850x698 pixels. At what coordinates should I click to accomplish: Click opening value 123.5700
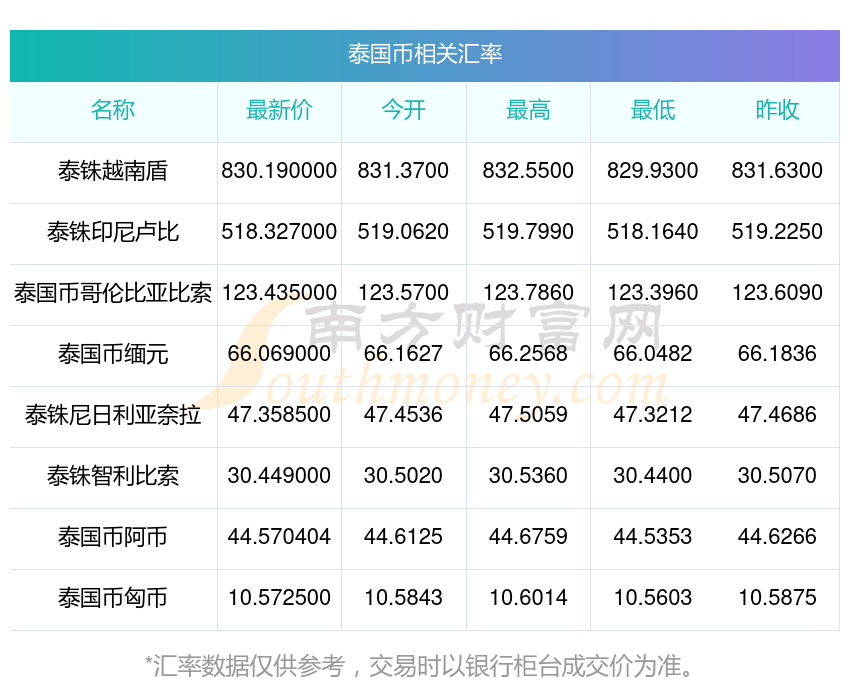[403, 293]
